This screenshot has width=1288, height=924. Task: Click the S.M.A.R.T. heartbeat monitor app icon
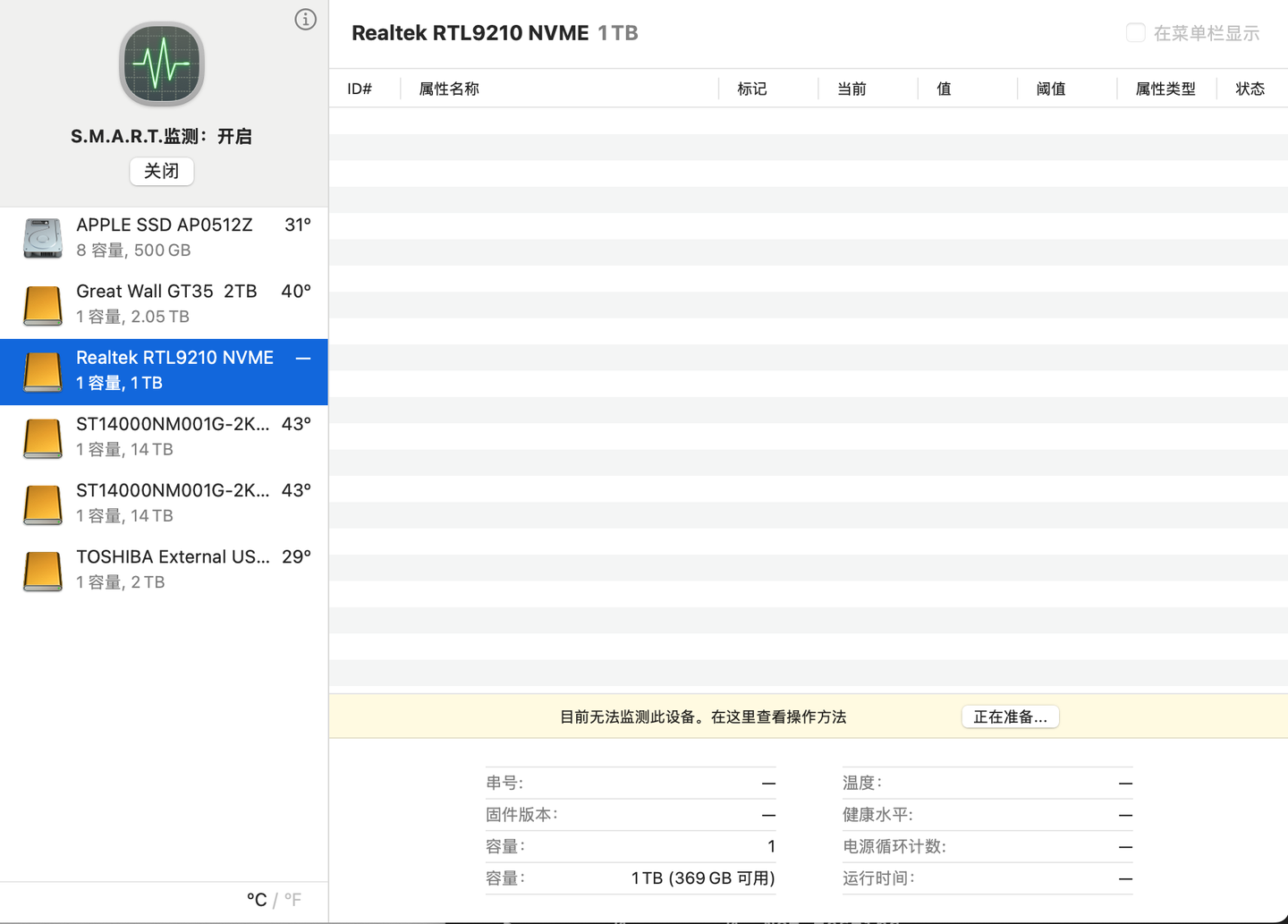[x=162, y=64]
